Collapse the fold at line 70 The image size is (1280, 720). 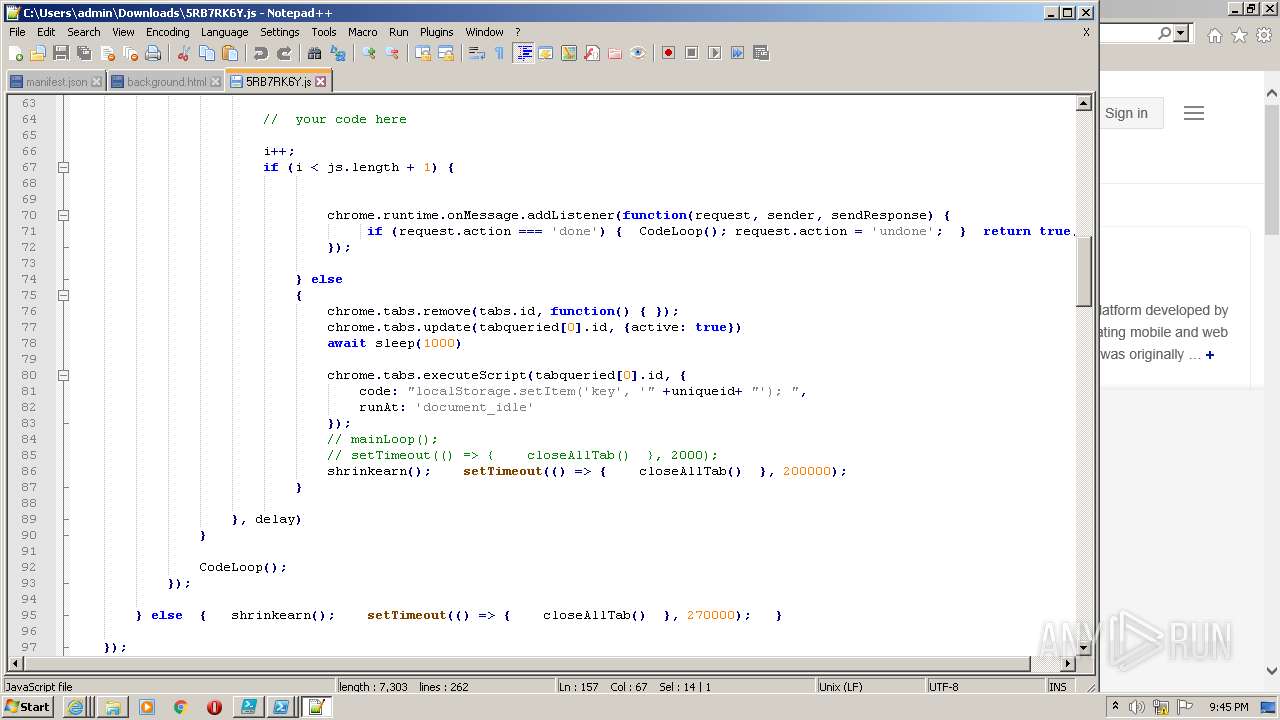(63, 215)
